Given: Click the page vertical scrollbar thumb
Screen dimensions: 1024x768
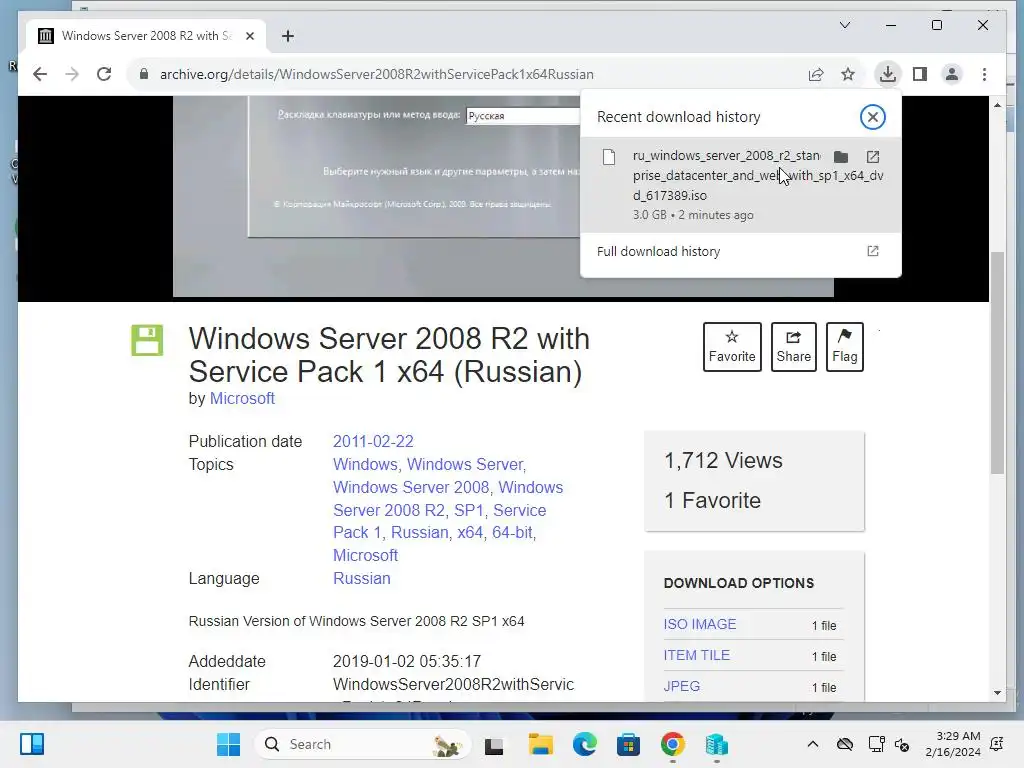Looking at the screenshot, I should pos(997,362).
